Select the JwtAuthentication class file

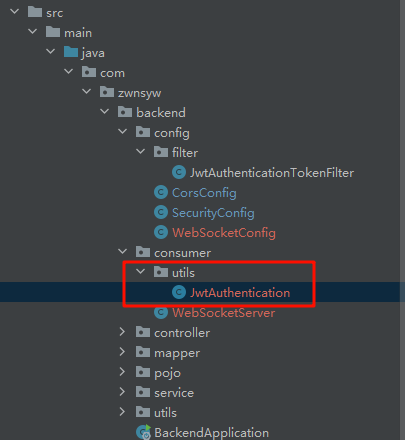click(240, 292)
